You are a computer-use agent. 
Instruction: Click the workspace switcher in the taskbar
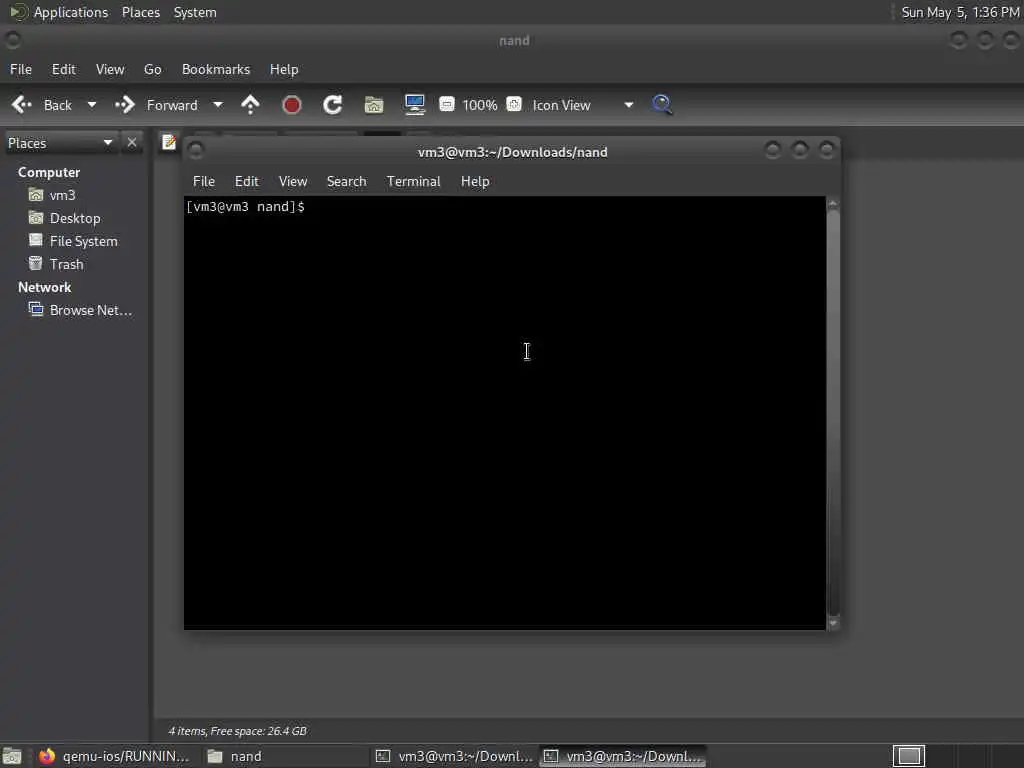pos(909,756)
